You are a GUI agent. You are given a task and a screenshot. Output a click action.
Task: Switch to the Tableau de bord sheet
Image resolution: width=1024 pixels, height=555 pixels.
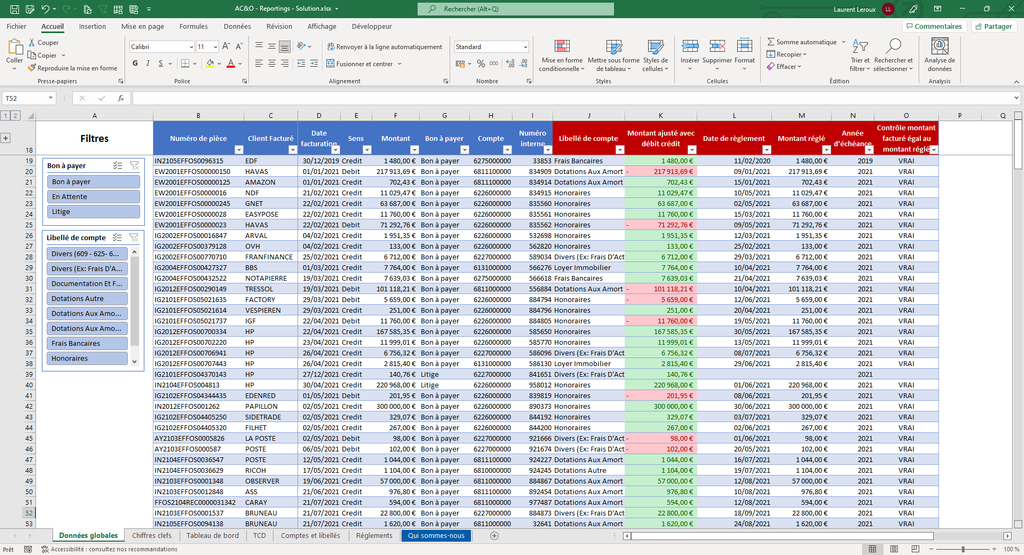coord(212,536)
